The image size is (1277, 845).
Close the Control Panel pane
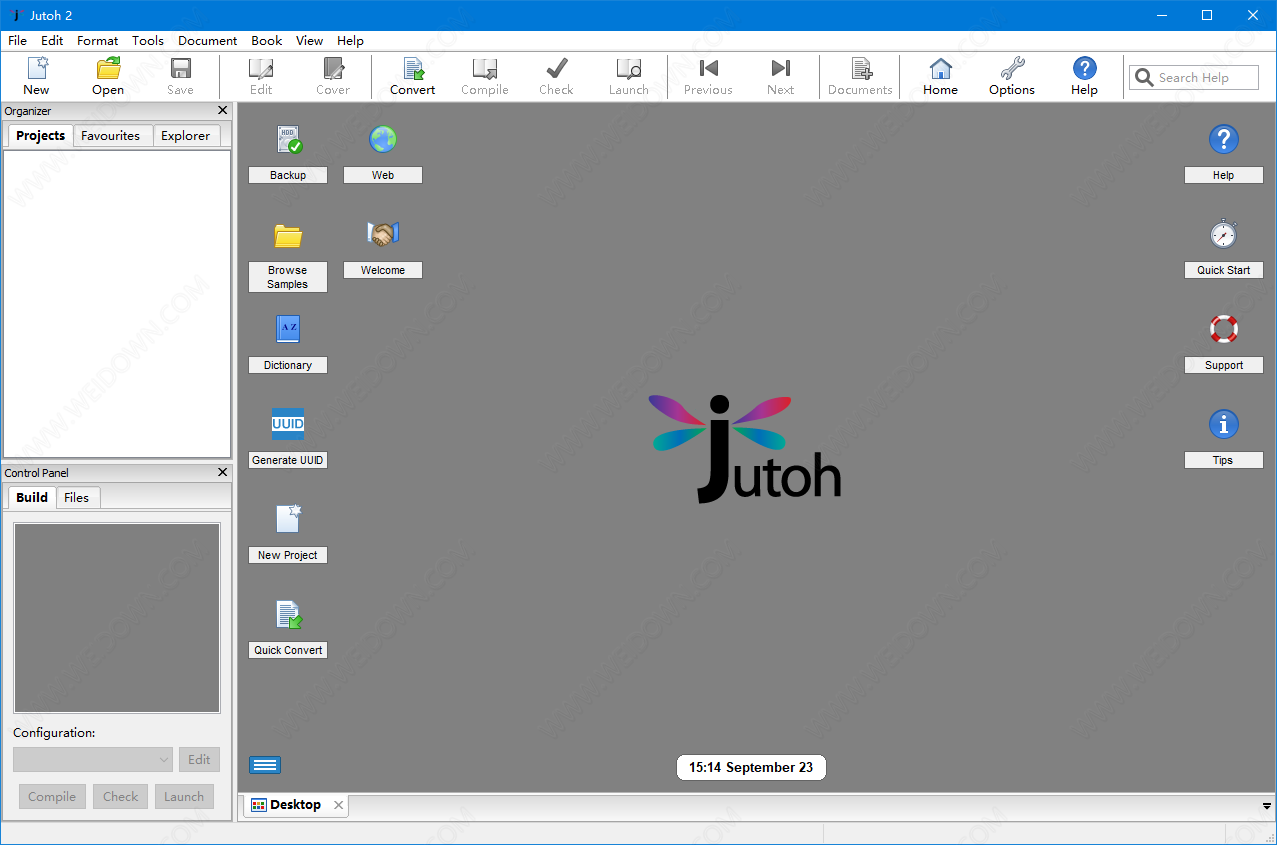point(223,472)
